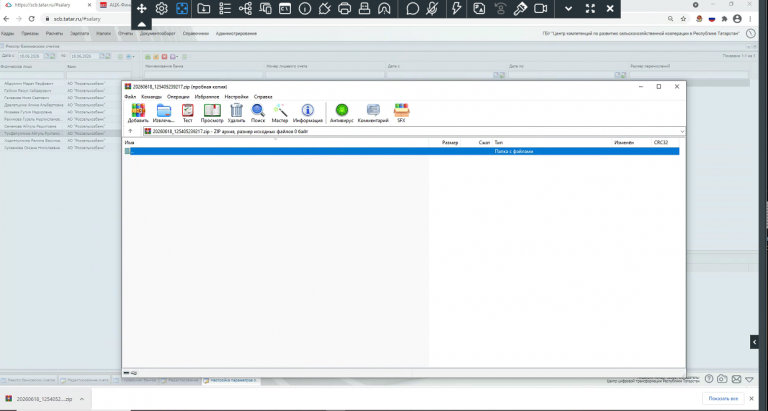
Task: Open command prompt icon in remote toolbar
Action: click(285, 9)
